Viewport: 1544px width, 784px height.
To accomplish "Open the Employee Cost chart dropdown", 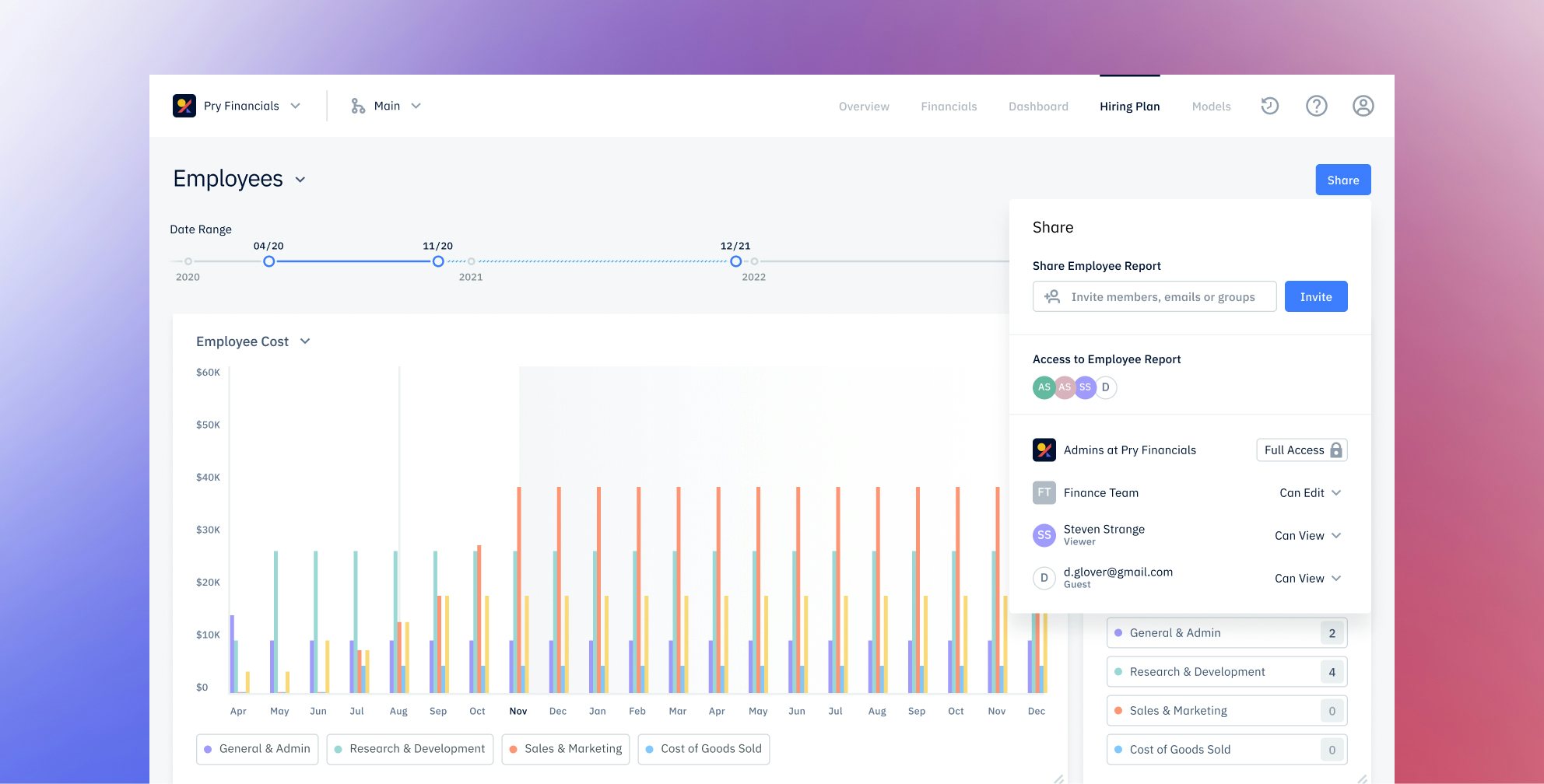I will pos(305,341).
